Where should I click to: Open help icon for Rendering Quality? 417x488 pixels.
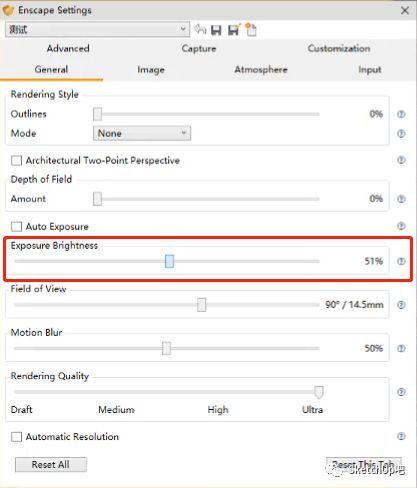(x=401, y=392)
